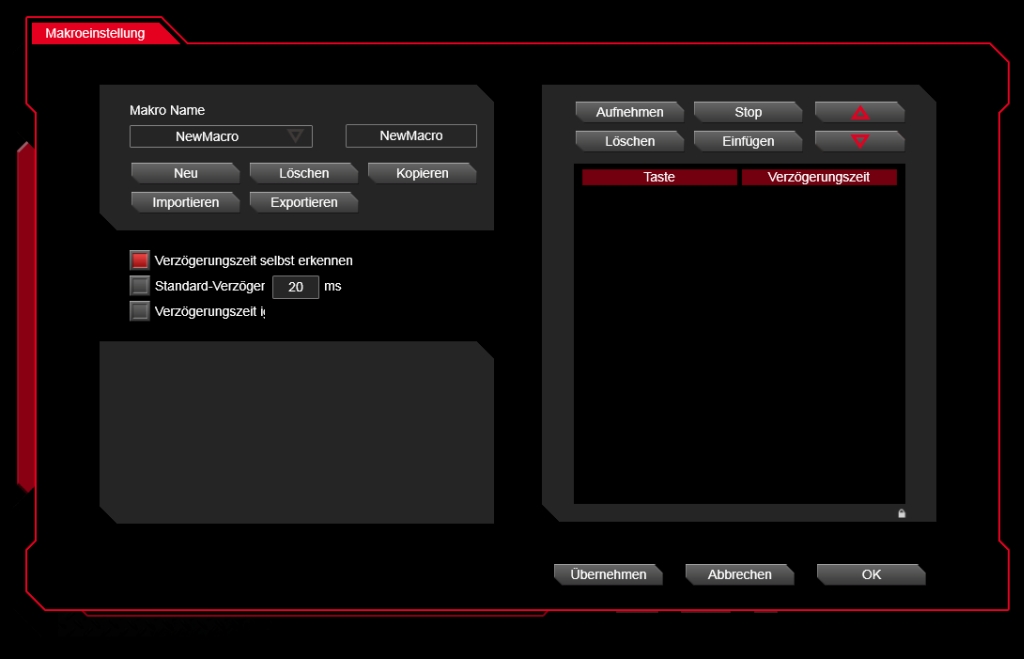Click Löschen above the key list

(629, 141)
